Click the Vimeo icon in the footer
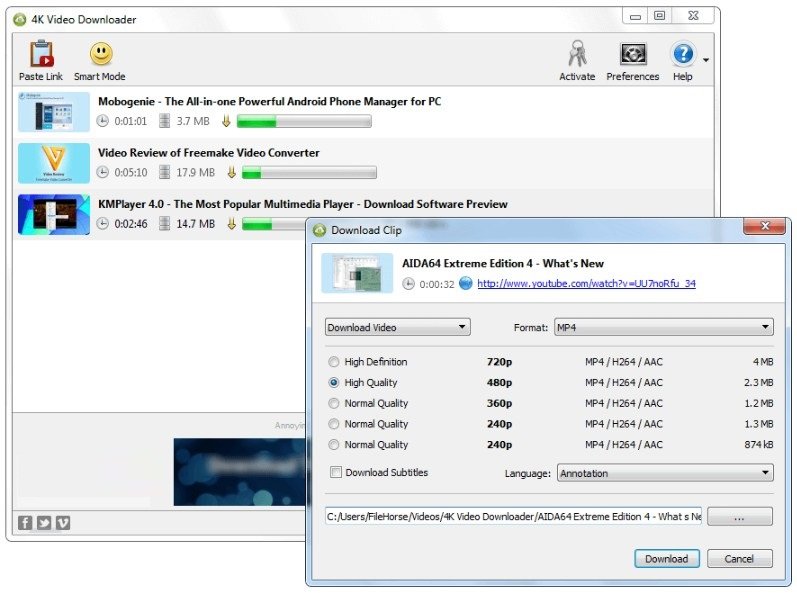Image resolution: width=797 pixels, height=593 pixels. point(63,523)
